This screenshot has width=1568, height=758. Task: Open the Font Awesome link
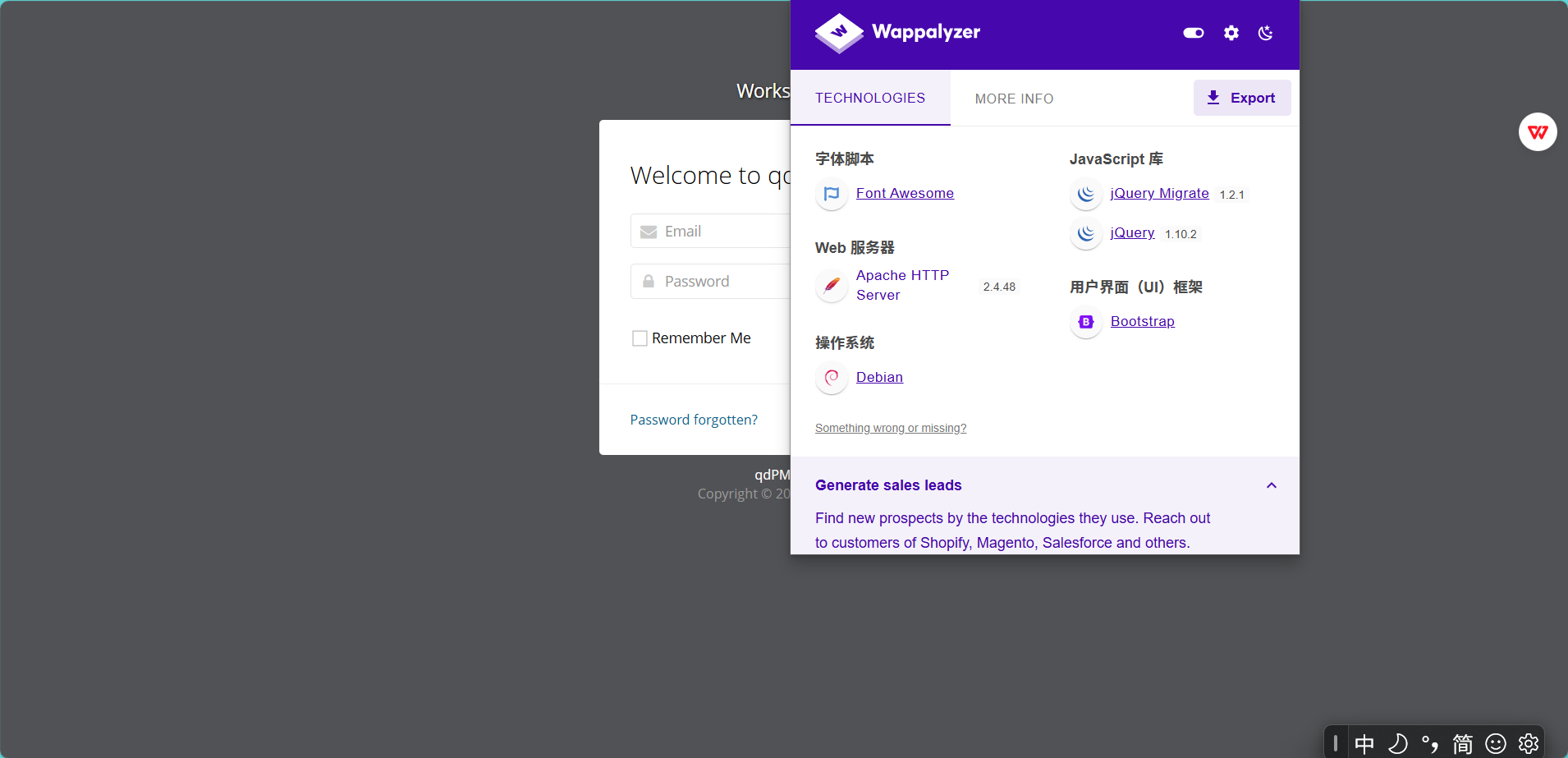[x=905, y=193]
